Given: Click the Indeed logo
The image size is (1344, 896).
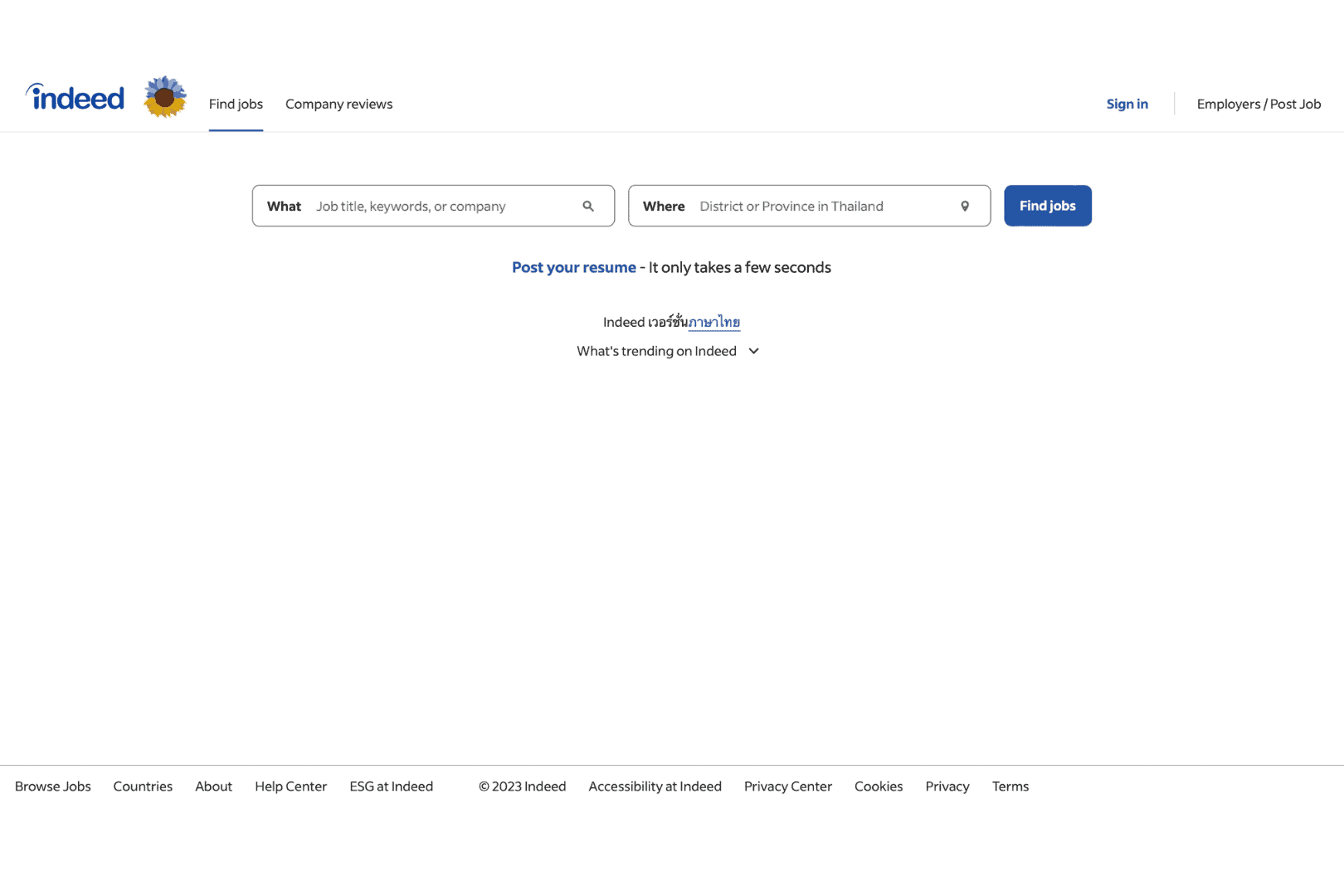Looking at the screenshot, I should (75, 97).
